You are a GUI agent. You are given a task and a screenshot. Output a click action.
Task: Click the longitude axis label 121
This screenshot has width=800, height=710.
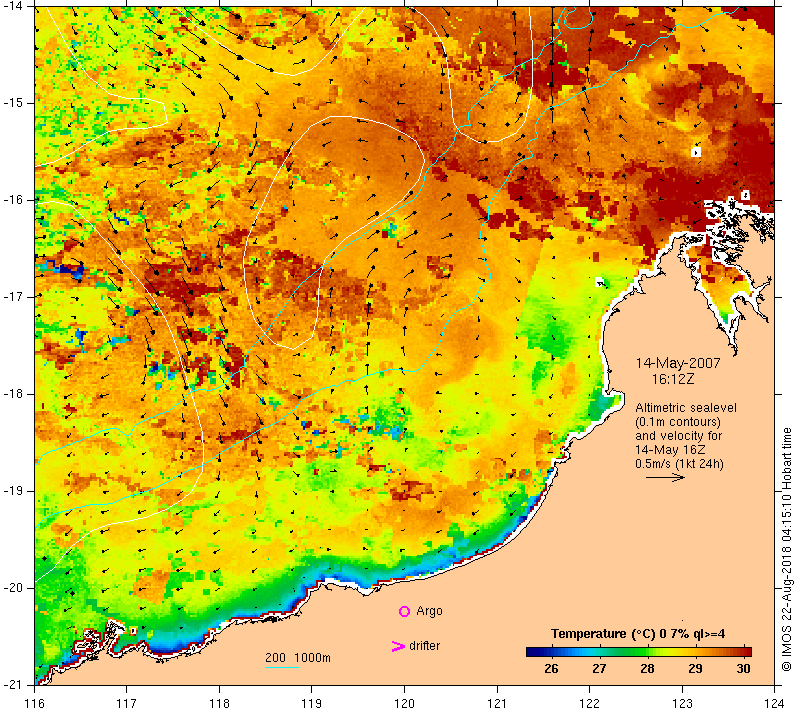[x=497, y=703]
